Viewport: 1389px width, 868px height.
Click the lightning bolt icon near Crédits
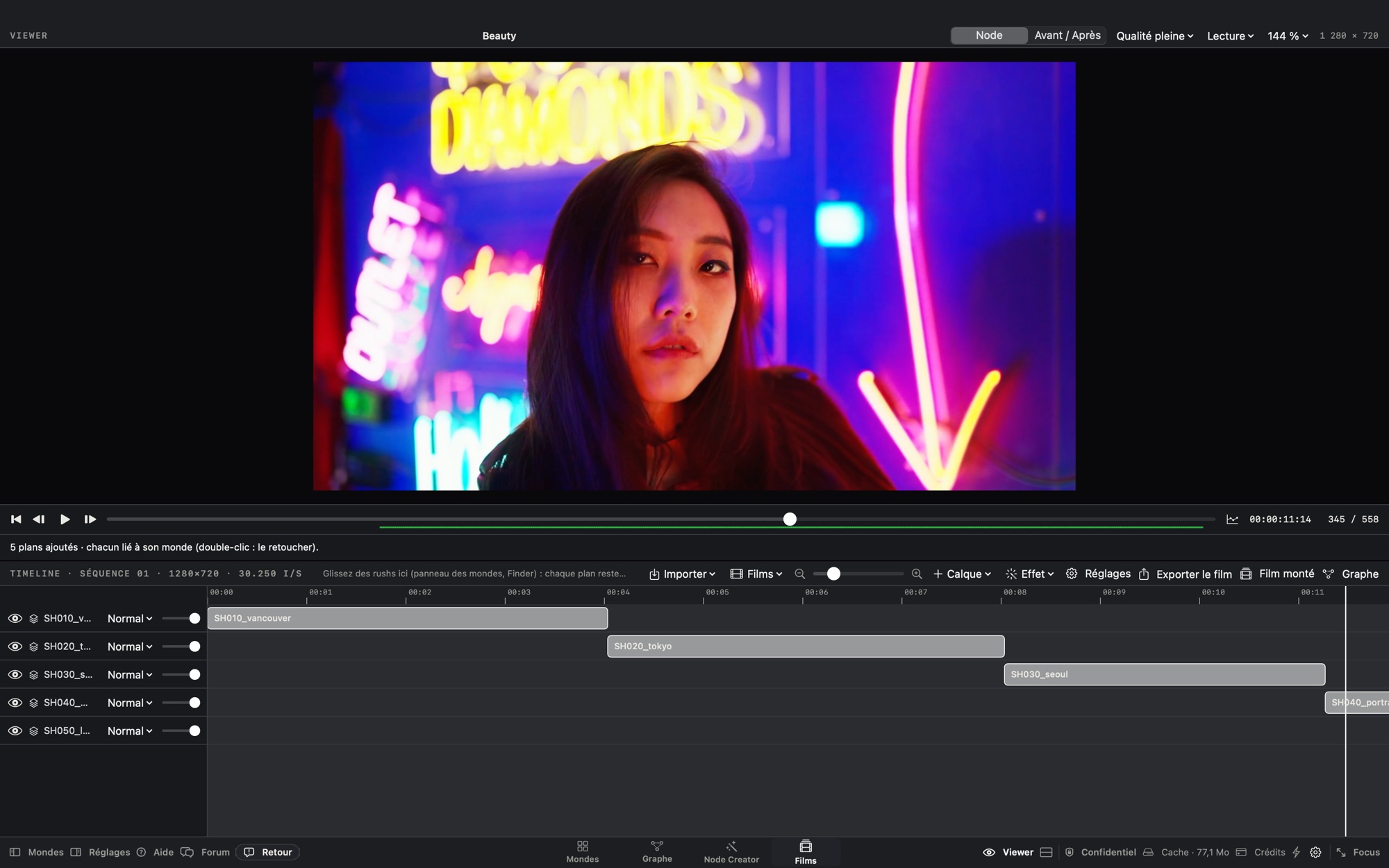pyautogui.click(x=1296, y=853)
